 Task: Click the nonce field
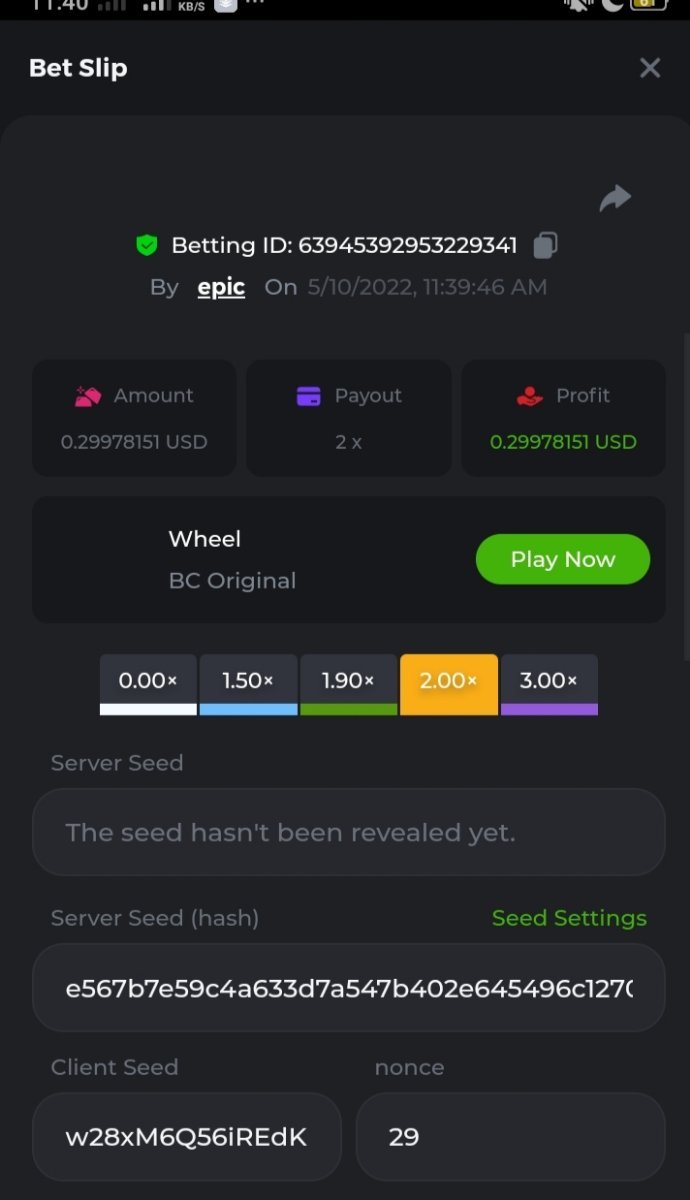coord(510,1137)
